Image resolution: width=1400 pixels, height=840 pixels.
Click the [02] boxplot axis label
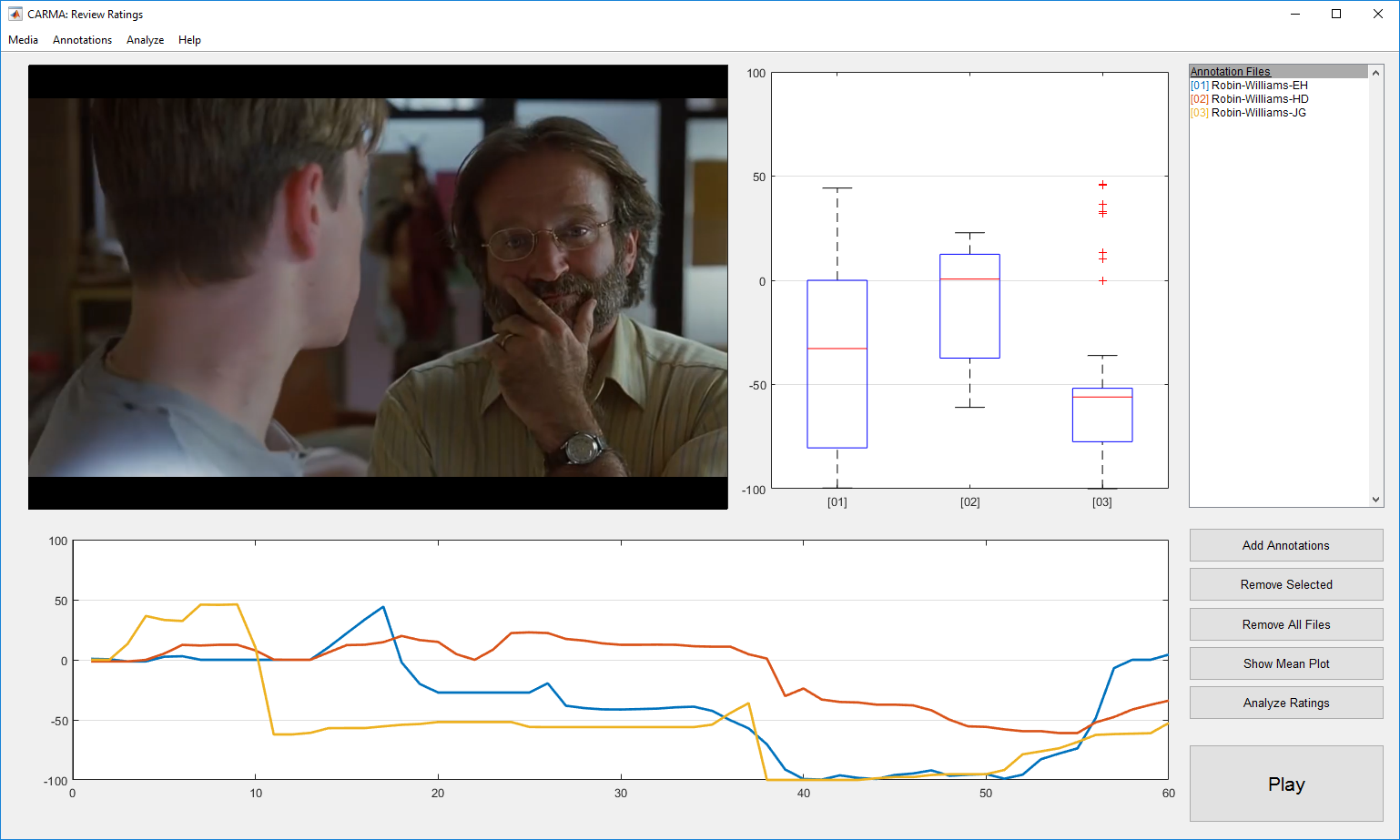click(x=969, y=502)
